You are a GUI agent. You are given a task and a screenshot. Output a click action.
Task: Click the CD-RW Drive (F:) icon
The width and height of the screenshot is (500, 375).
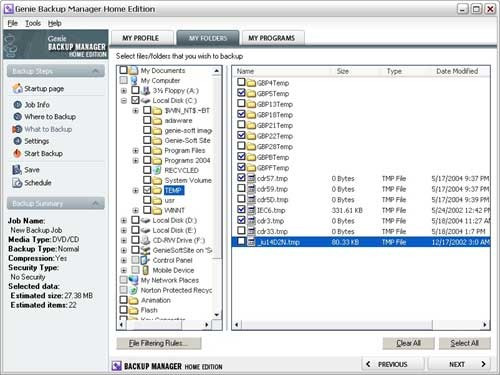146,240
